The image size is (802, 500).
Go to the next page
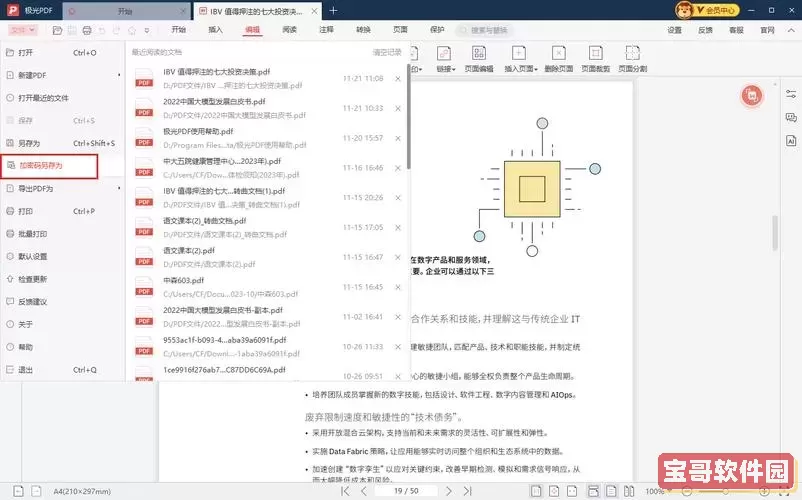click(x=449, y=491)
